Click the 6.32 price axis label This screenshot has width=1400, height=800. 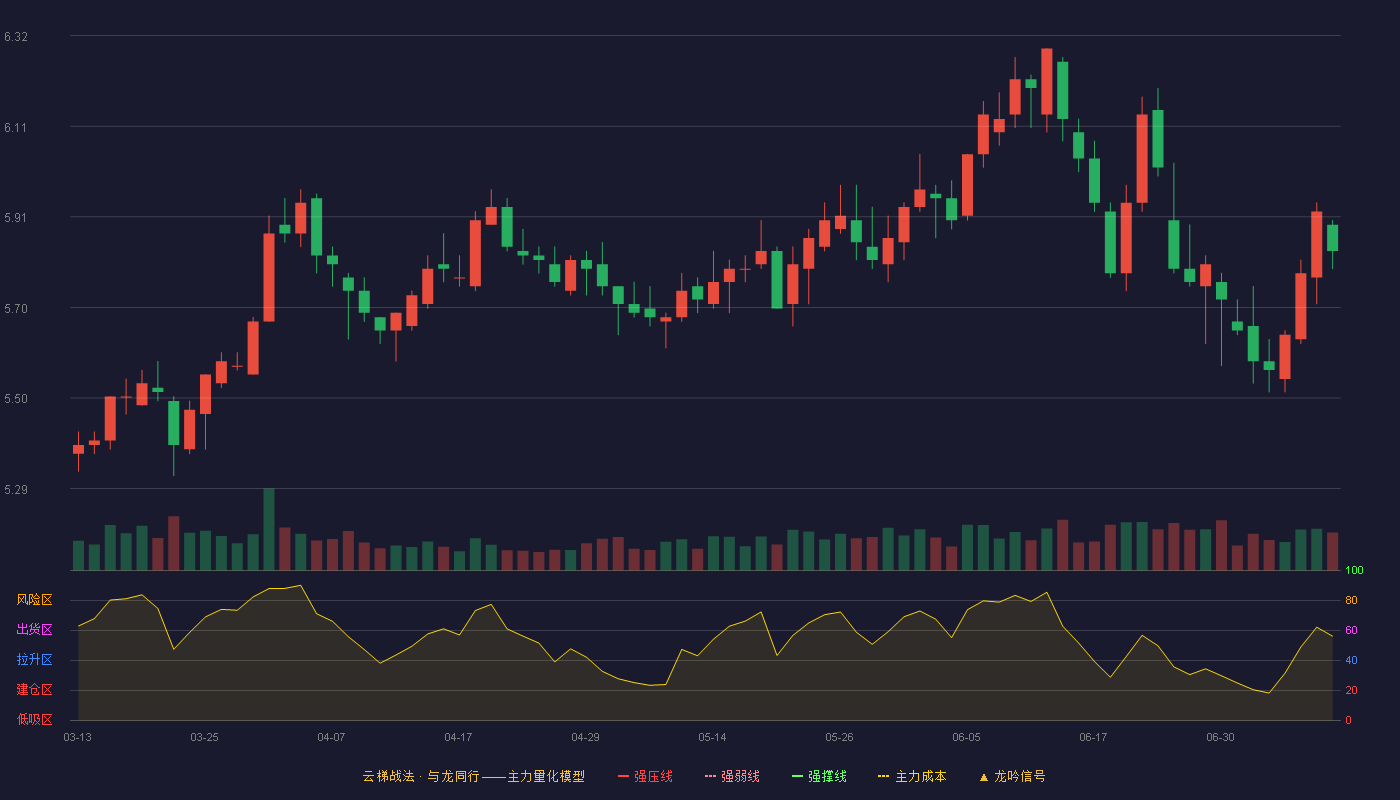[x=16, y=37]
